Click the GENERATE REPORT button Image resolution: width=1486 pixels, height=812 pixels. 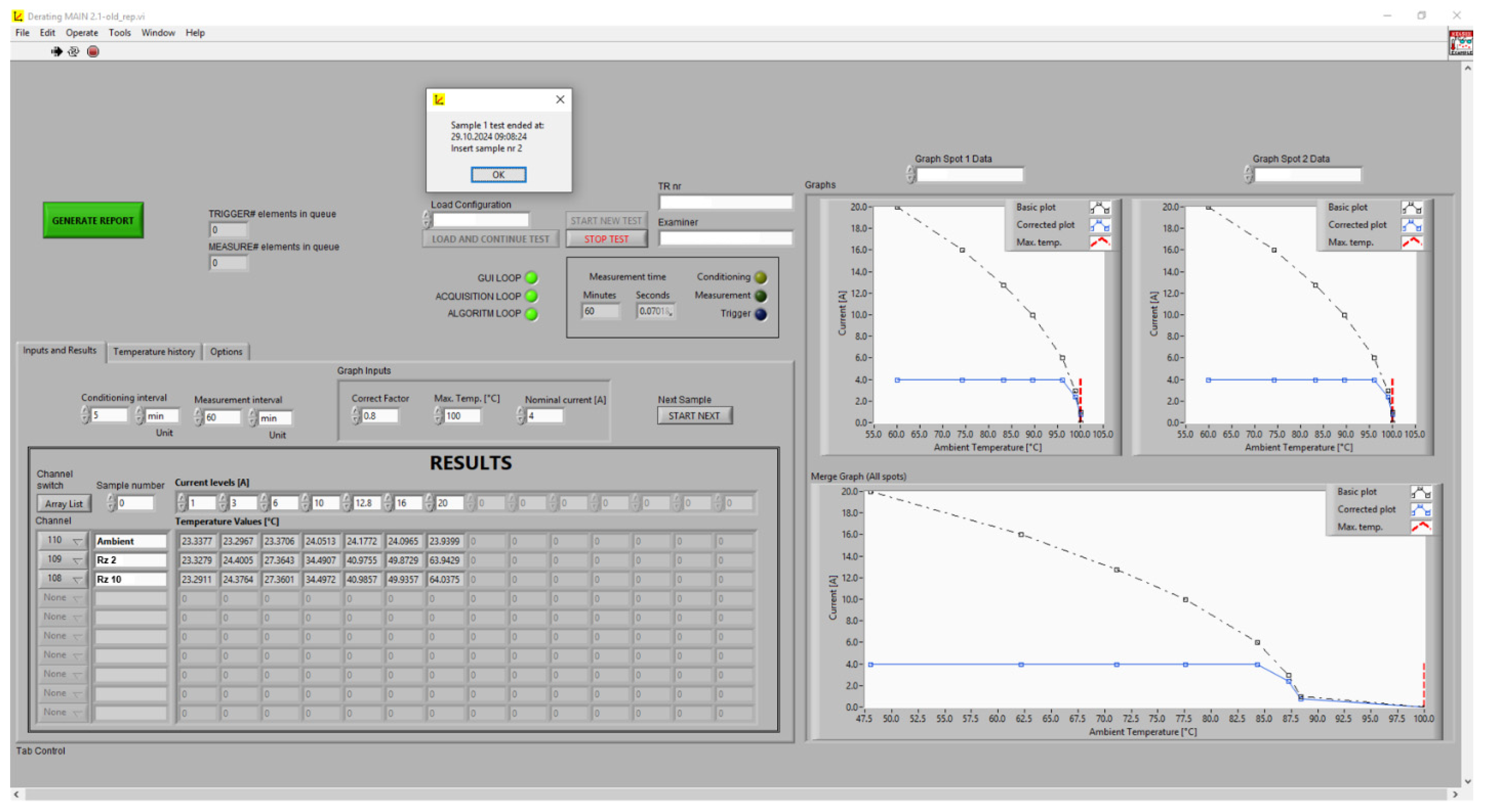click(x=93, y=221)
